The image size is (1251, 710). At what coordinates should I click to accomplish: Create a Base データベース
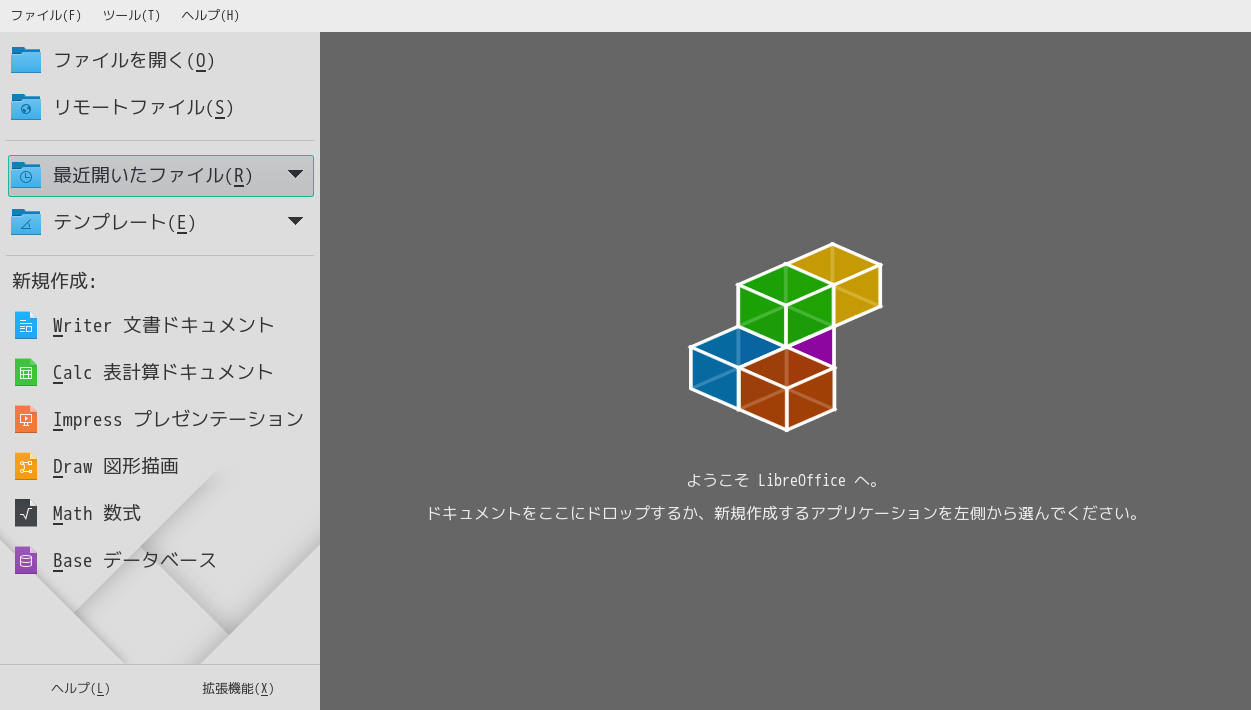click(135, 560)
